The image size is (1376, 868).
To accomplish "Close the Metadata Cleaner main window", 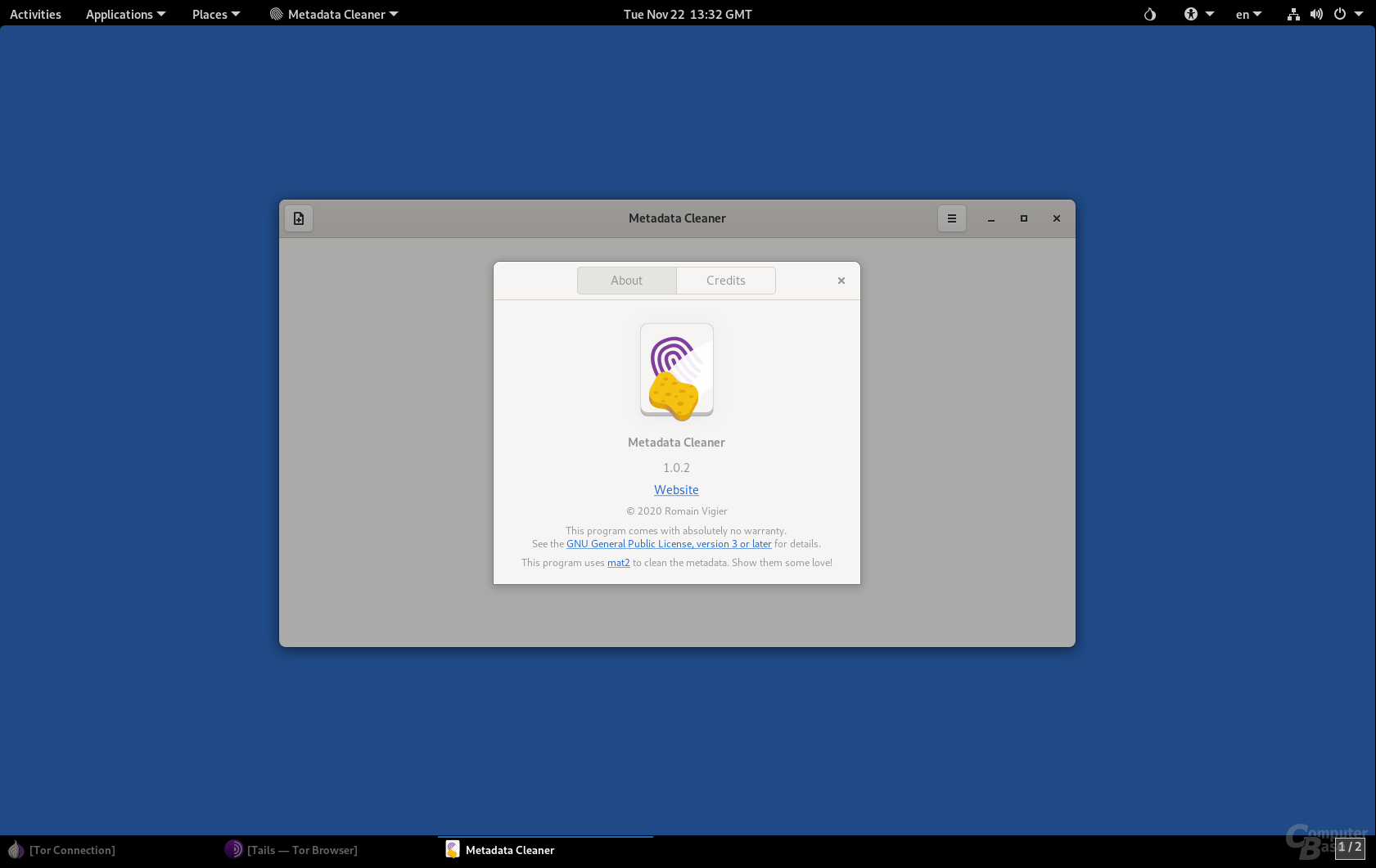I will 1057,218.
